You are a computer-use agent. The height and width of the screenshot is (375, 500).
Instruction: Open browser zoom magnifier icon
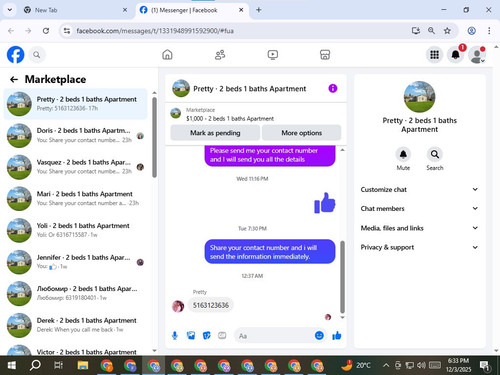(431, 31)
